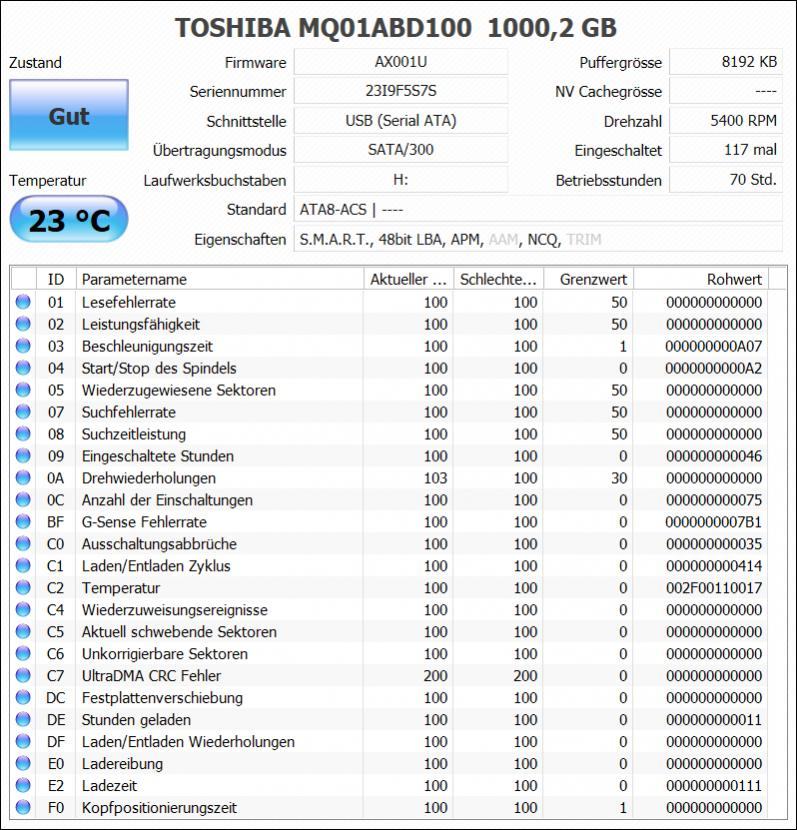797x830 pixels.
Task: Select the Seriennummer field 23I9F5S7S
Action: (401, 91)
